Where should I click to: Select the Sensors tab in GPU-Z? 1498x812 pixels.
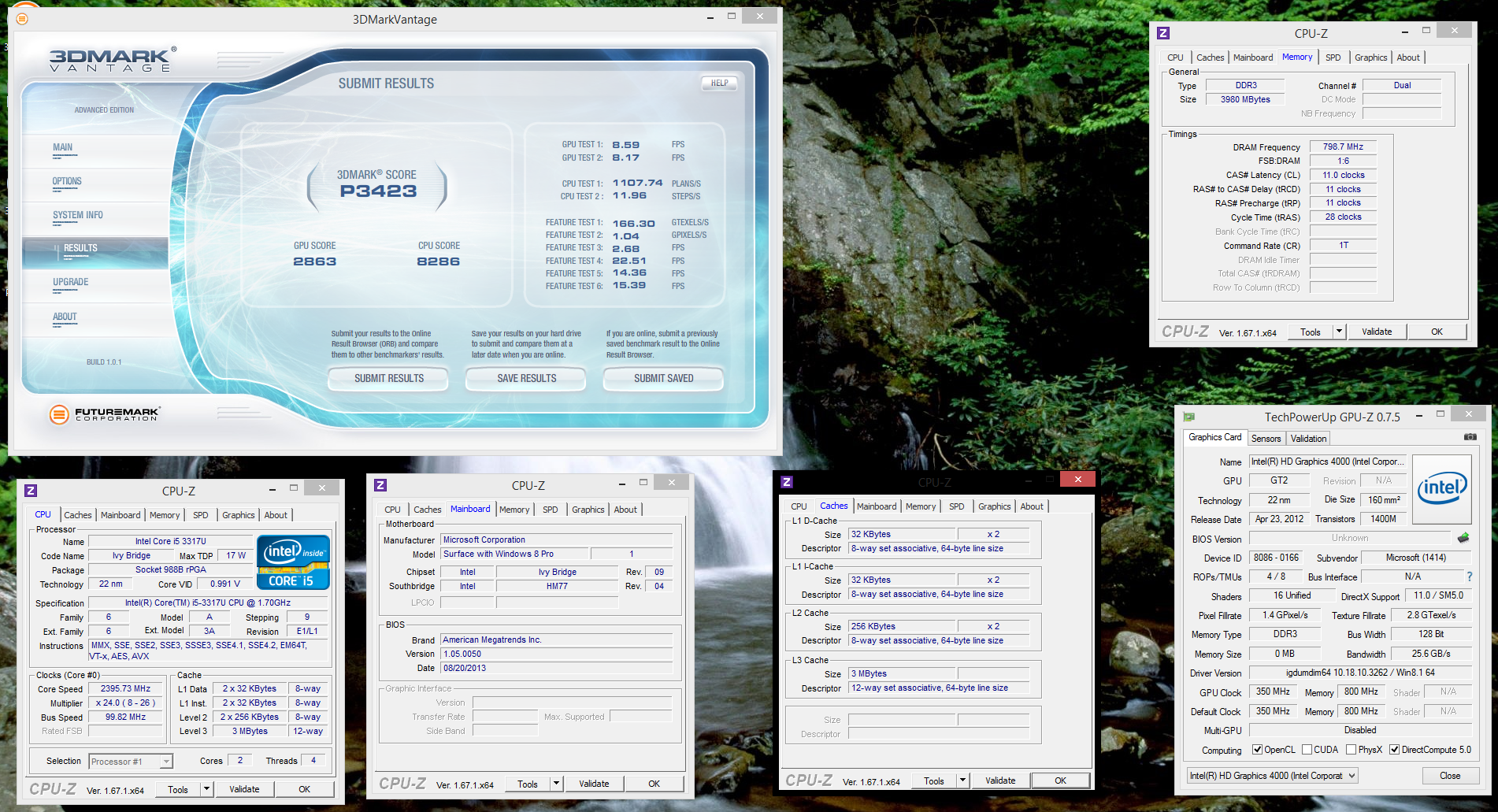pyautogui.click(x=1266, y=439)
